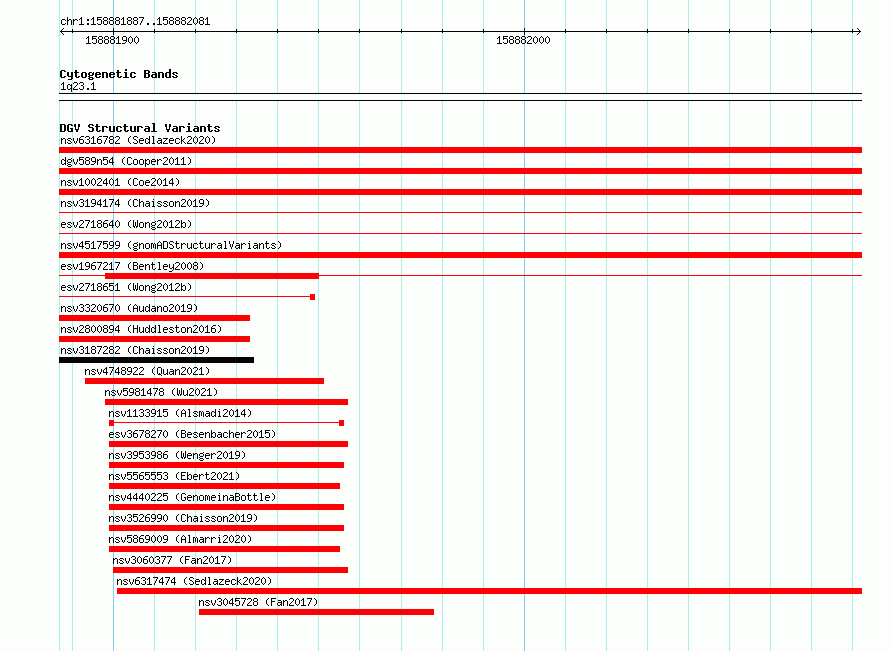Image resolution: width=890 pixels, height=651 pixels.
Task: Select nsv3187282 (Chaisson2019) variant label
Action: click(135, 350)
